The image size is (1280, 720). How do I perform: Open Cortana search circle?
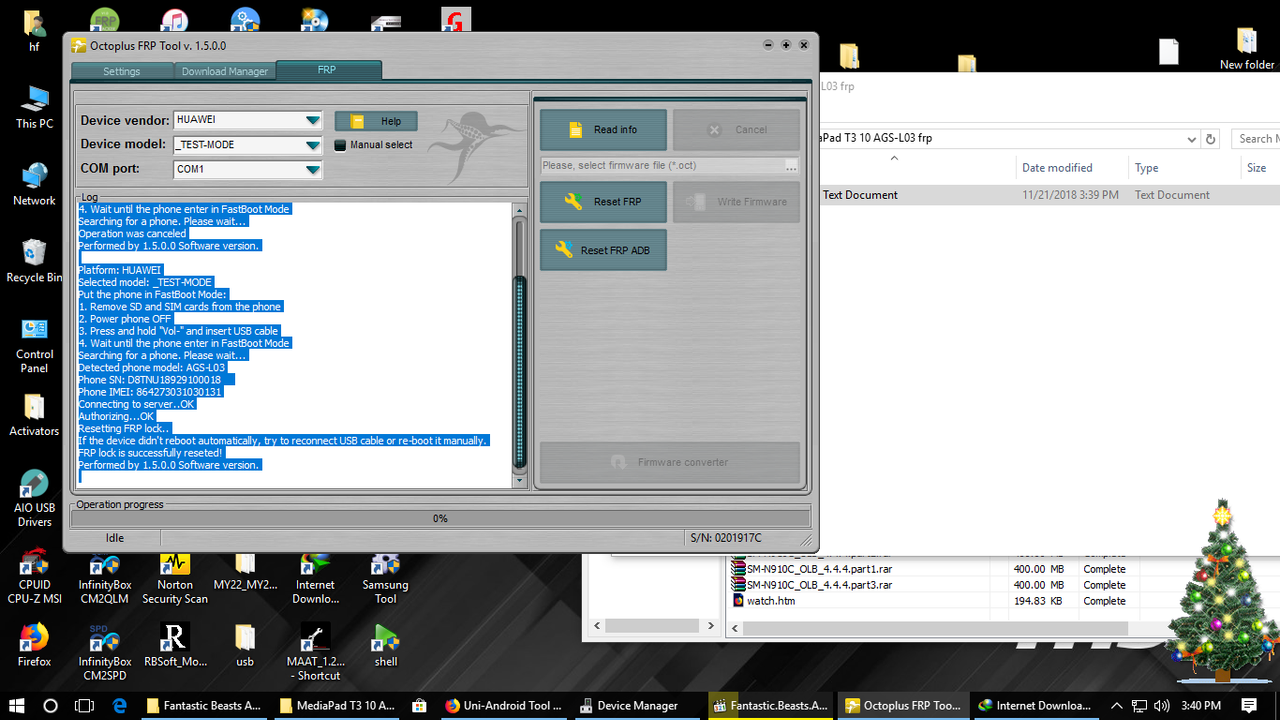[51, 705]
